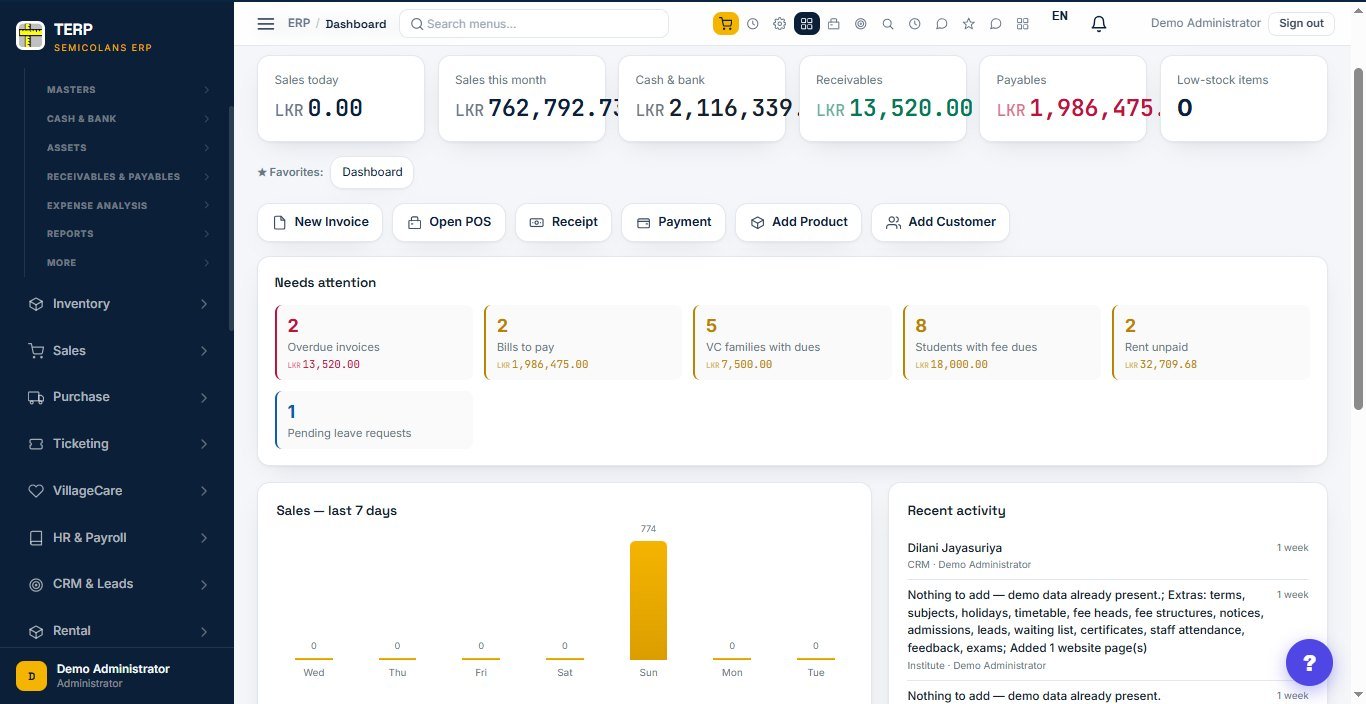
Task: Click the Ticketing ticket icon in sidebar
Action: 36,444
